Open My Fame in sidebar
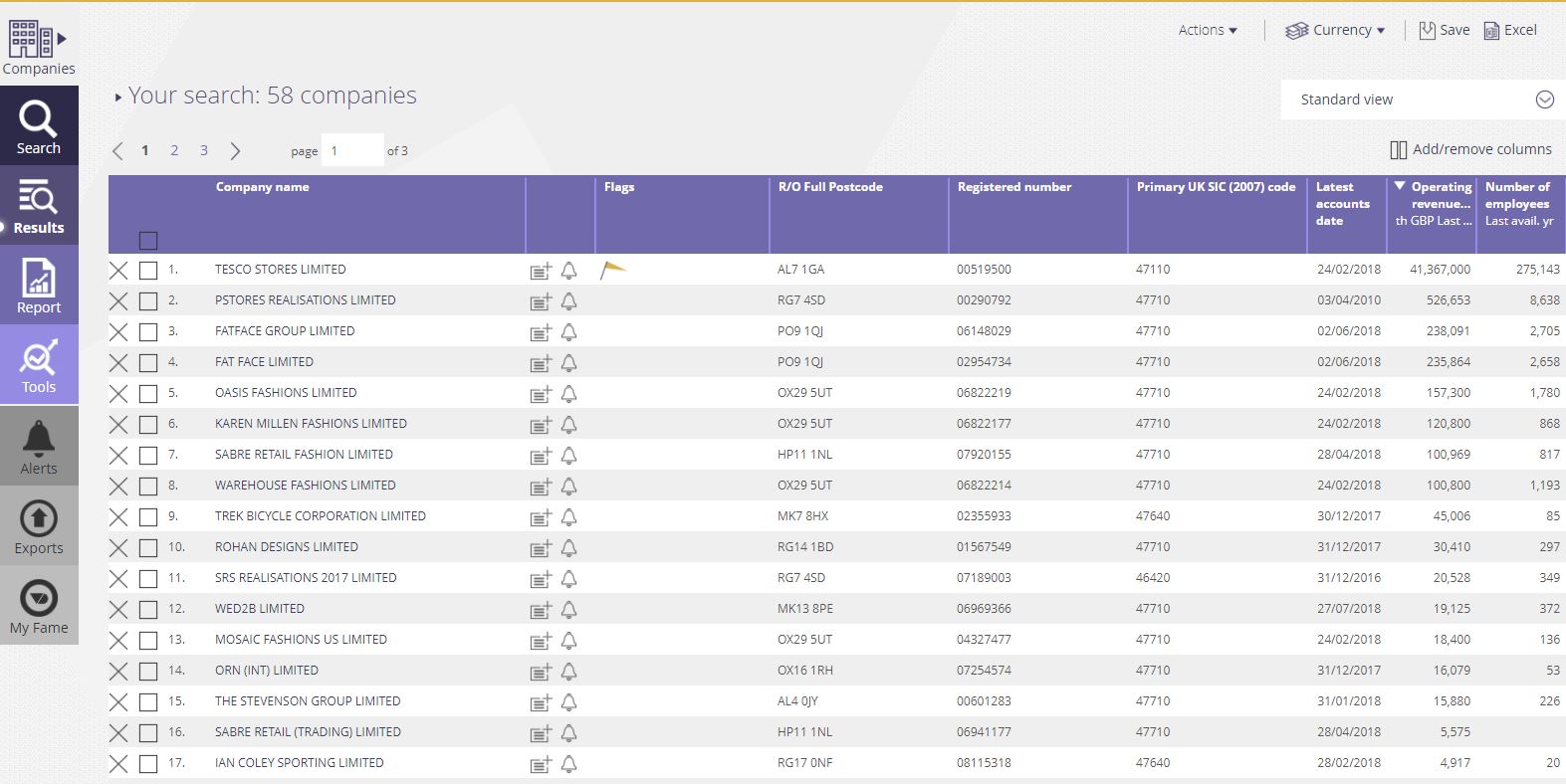Image resolution: width=1566 pixels, height=784 pixels. pyautogui.click(x=39, y=605)
